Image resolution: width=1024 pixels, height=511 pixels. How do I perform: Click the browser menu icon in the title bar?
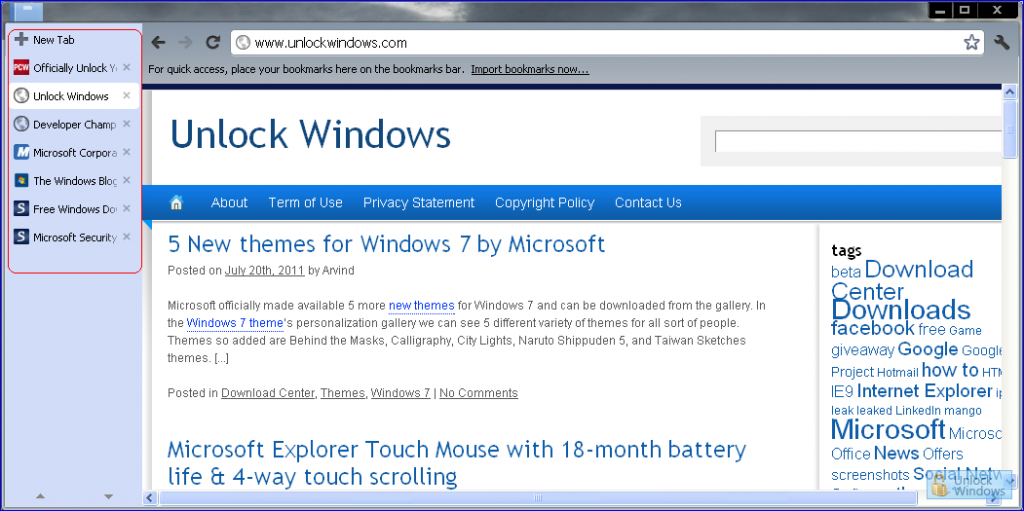point(27,10)
